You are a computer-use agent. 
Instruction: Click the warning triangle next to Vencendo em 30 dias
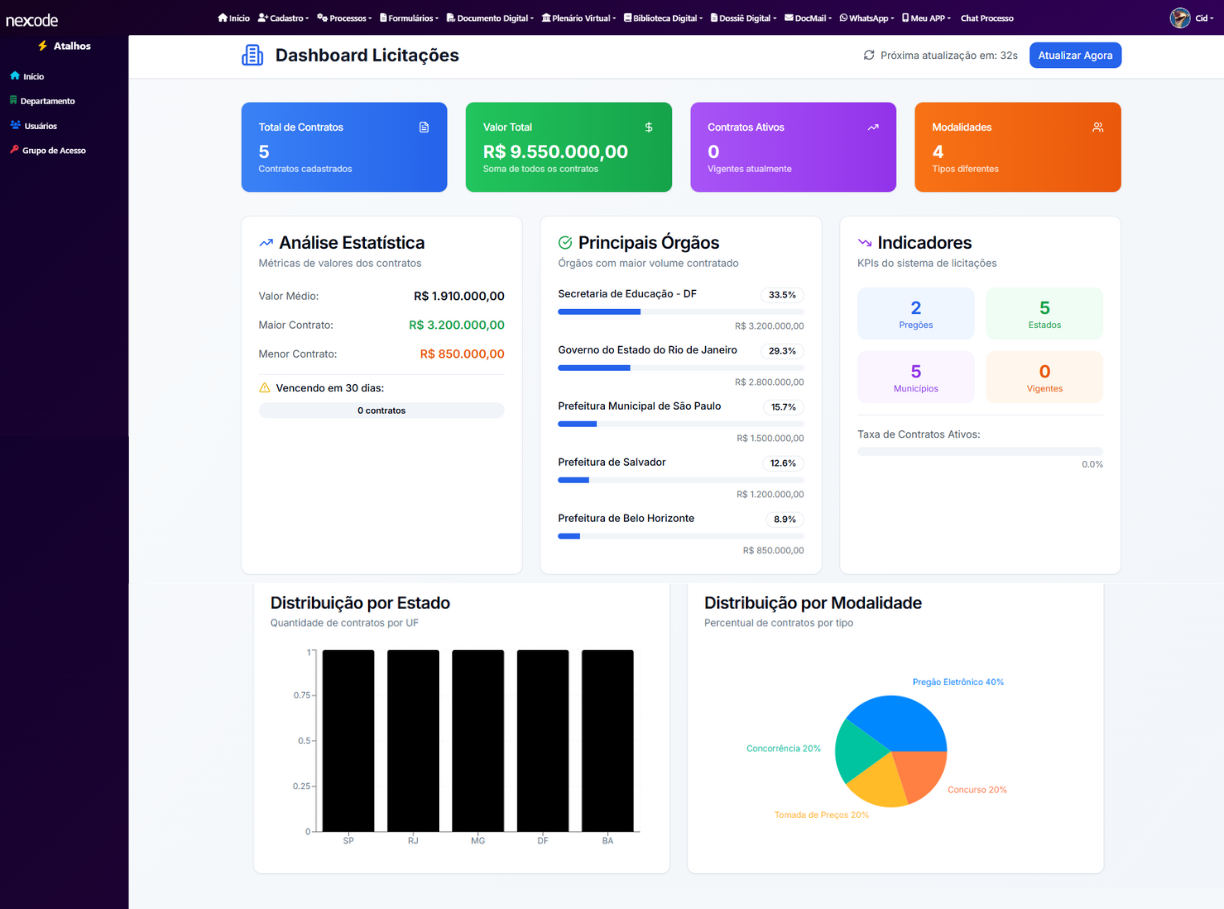(265, 388)
